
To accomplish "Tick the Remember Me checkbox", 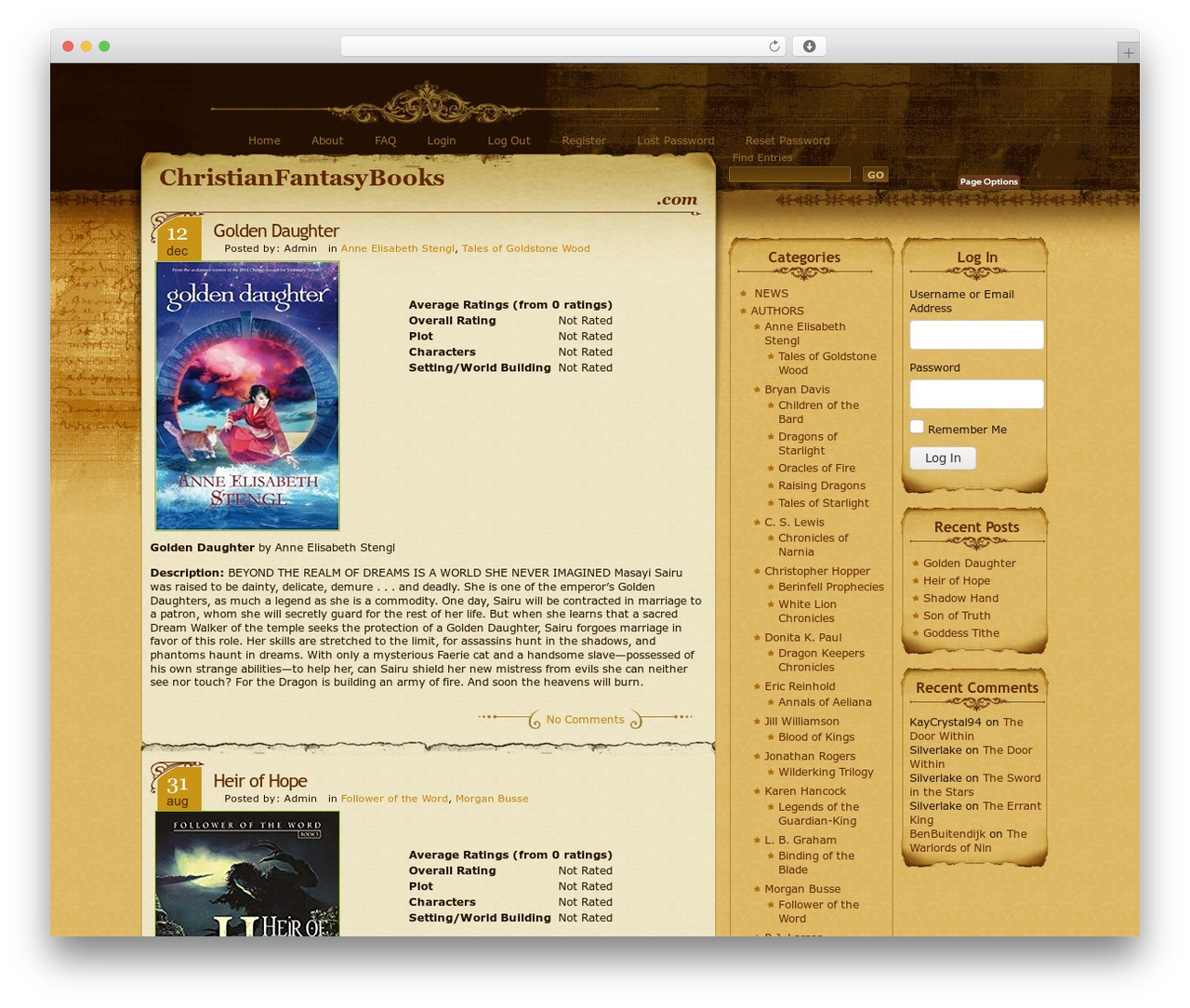I will [917, 427].
